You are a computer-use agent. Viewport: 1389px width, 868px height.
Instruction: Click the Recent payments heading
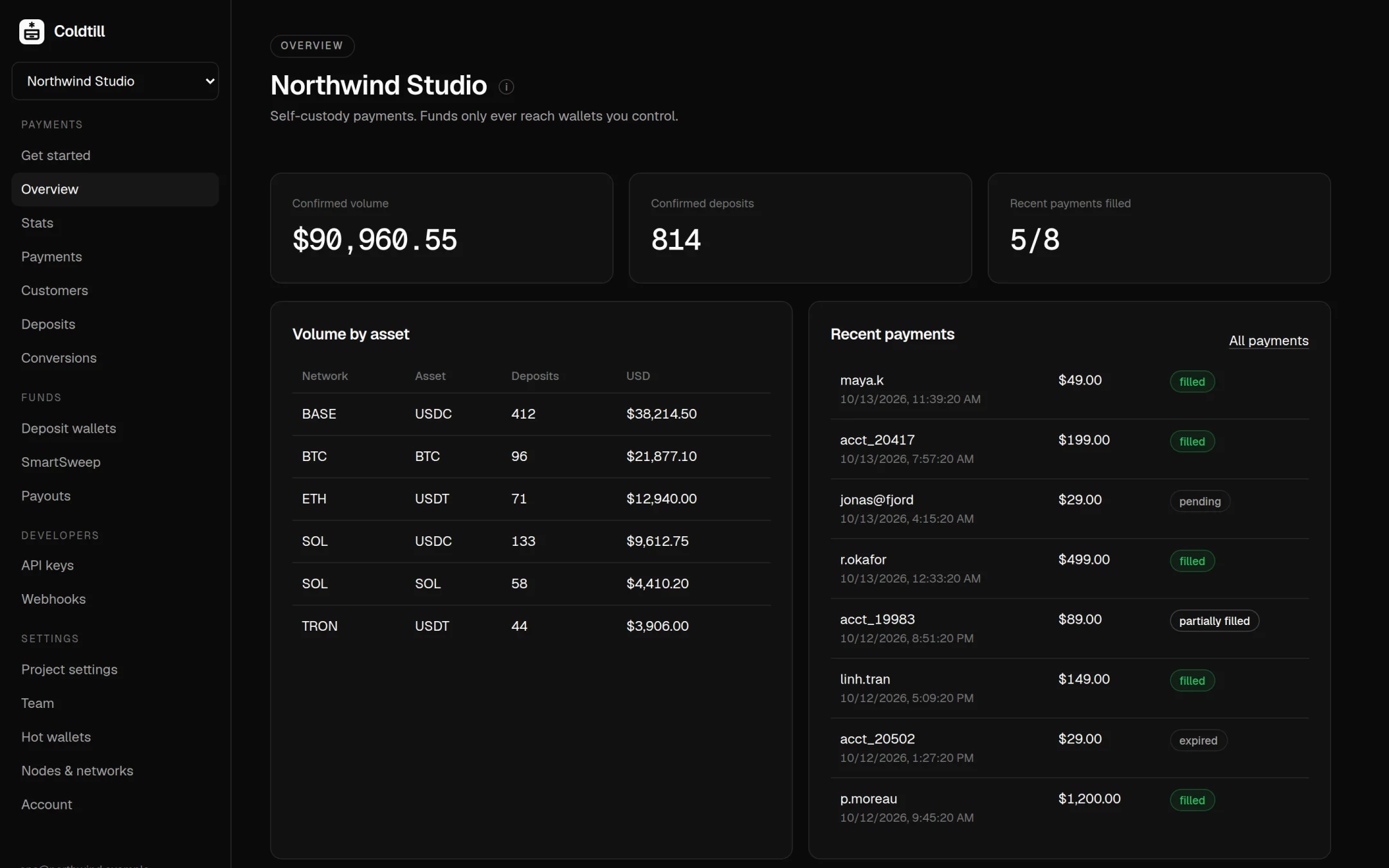click(x=892, y=334)
